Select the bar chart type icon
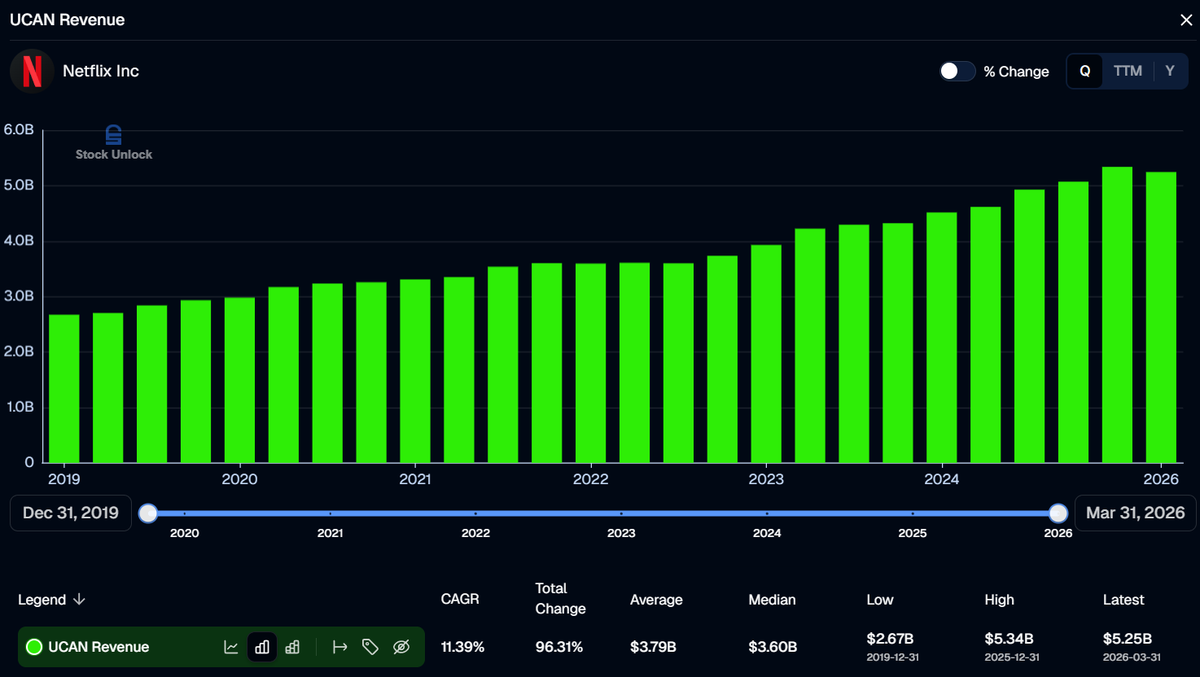The height and width of the screenshot is (677, 1200). click(x=262, y=647)
